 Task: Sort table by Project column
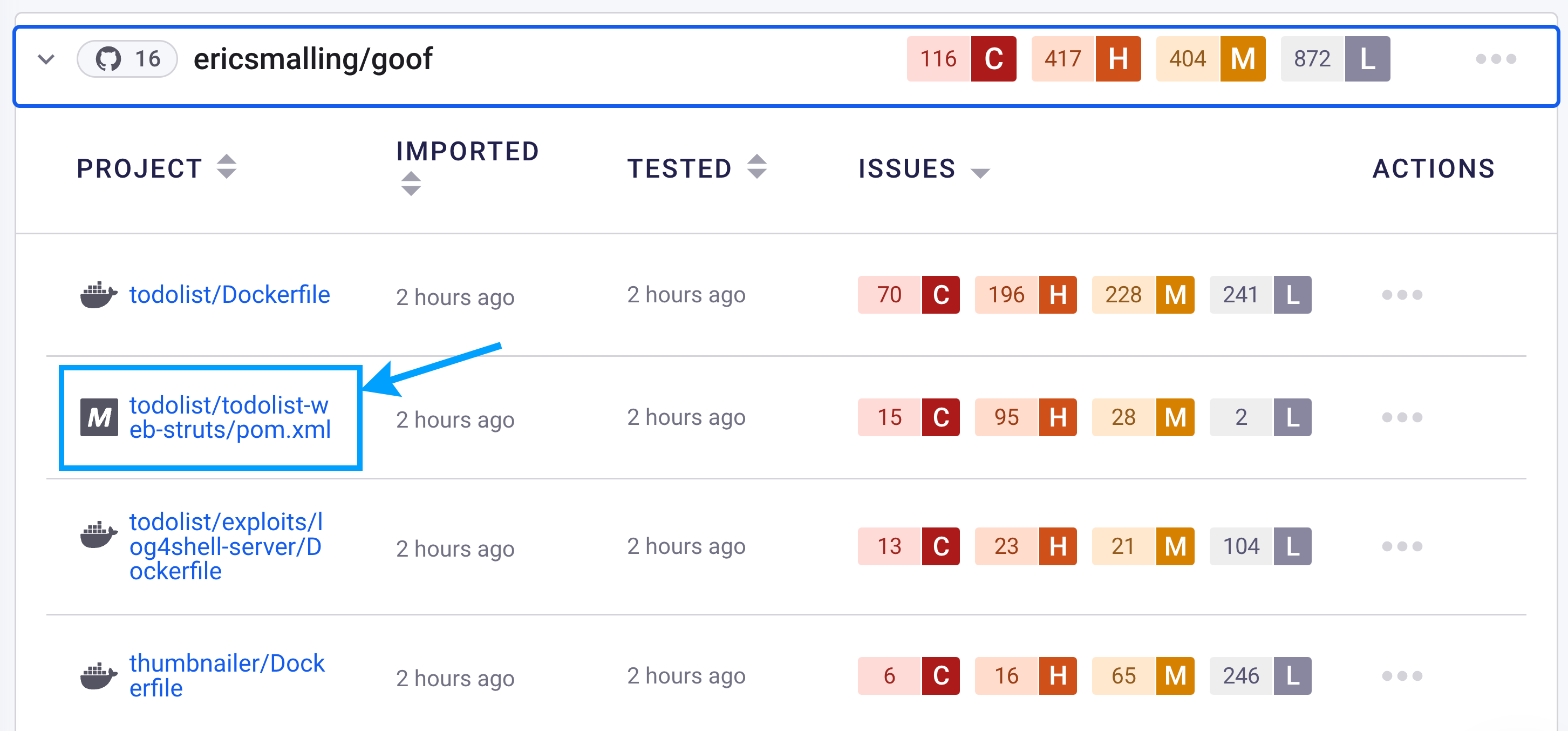click(x=227, y=167)
